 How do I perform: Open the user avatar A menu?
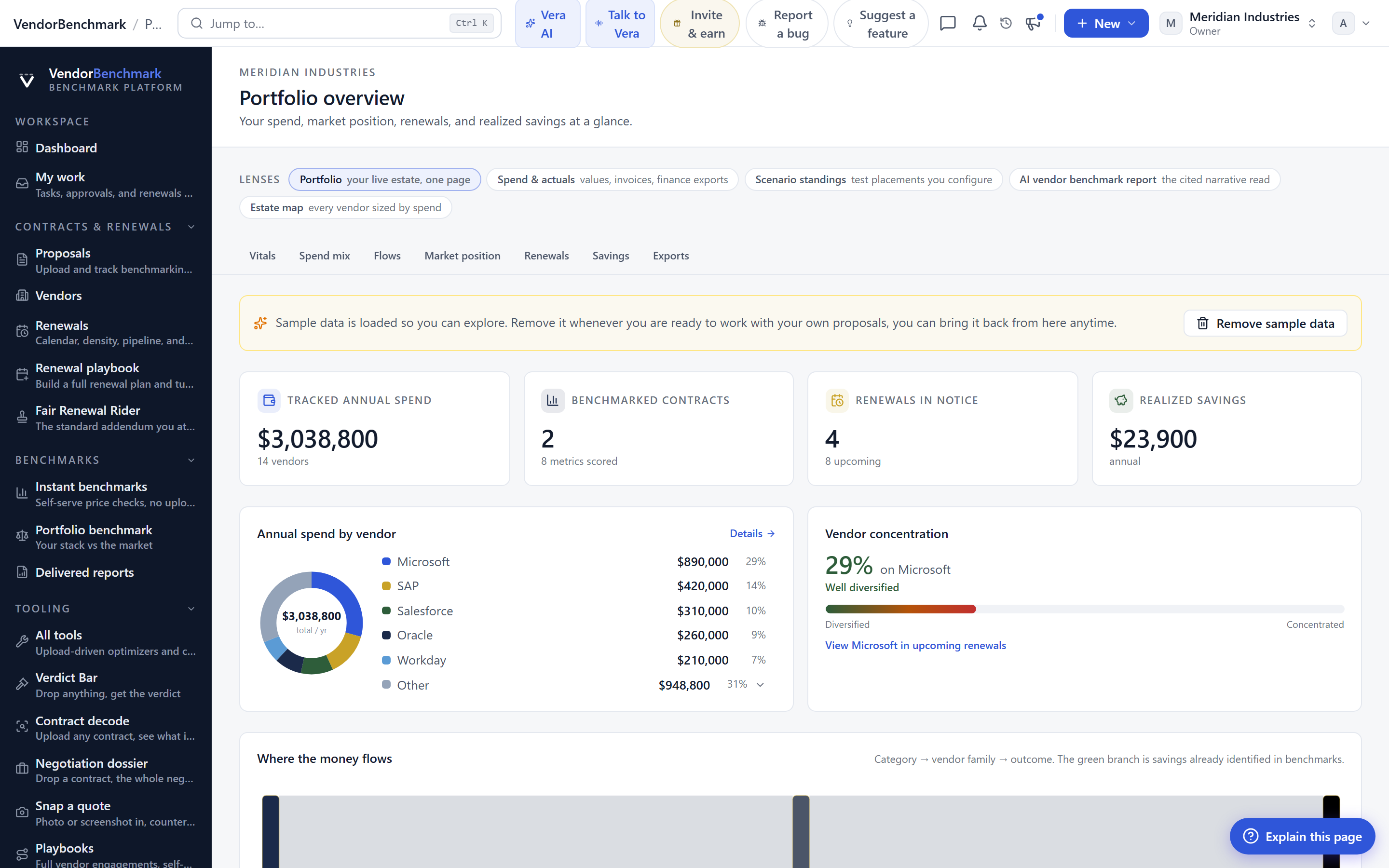pyautogui.click(x=1351, y=24)
